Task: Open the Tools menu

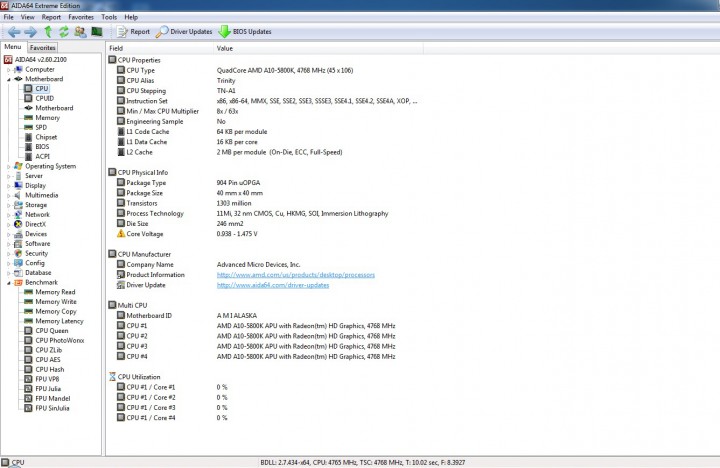Action: click(109, 17)
